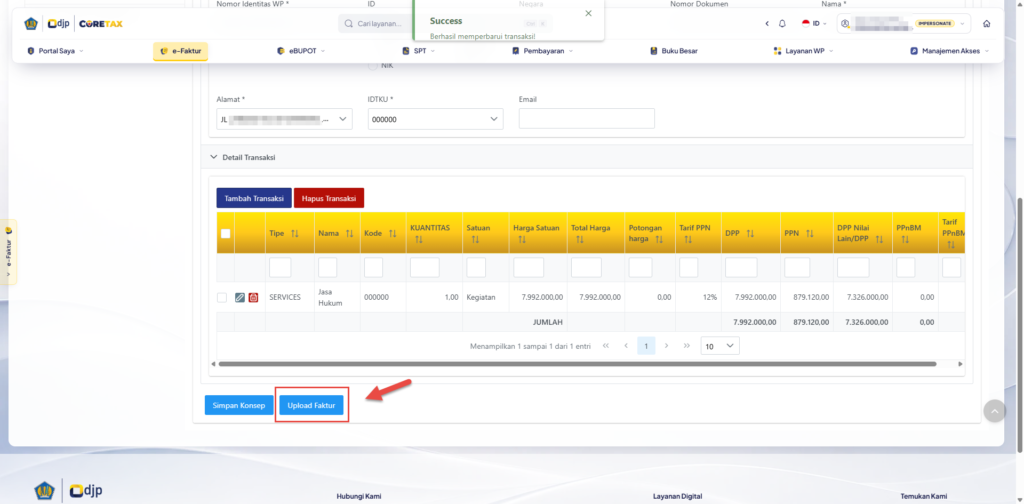Click the Nama column filter box

click(x=328, y=267)
